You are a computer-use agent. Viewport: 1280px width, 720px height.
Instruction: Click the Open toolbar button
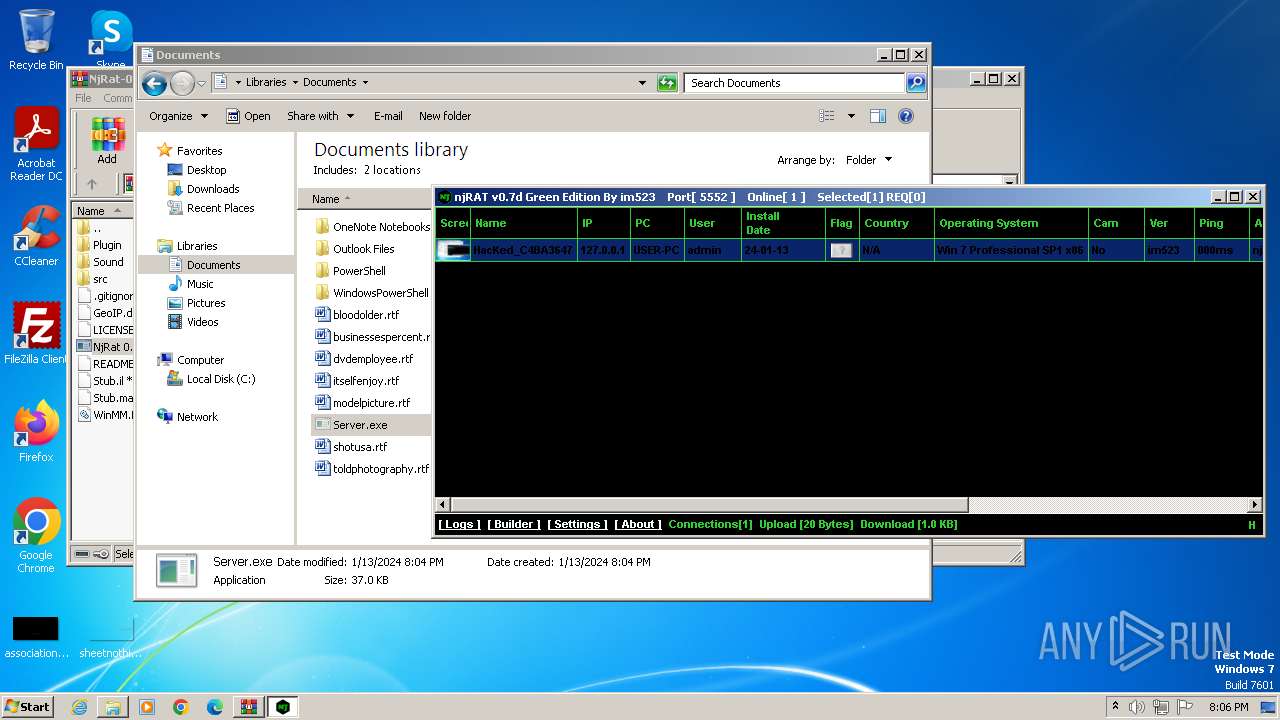248,116
